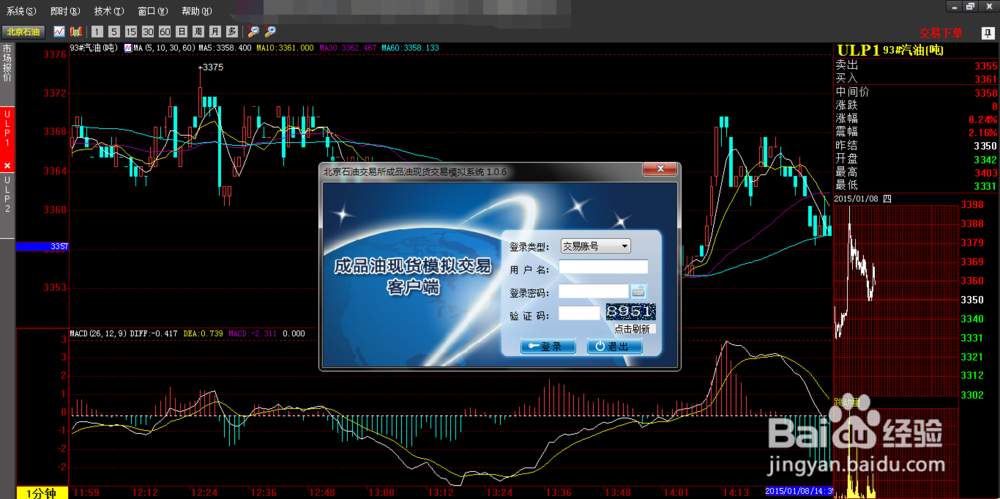Image resolution: width=1000 pixels, height=499 pixels.
Task: Click the 卖出 price 3355
Action: coord(985,66)
